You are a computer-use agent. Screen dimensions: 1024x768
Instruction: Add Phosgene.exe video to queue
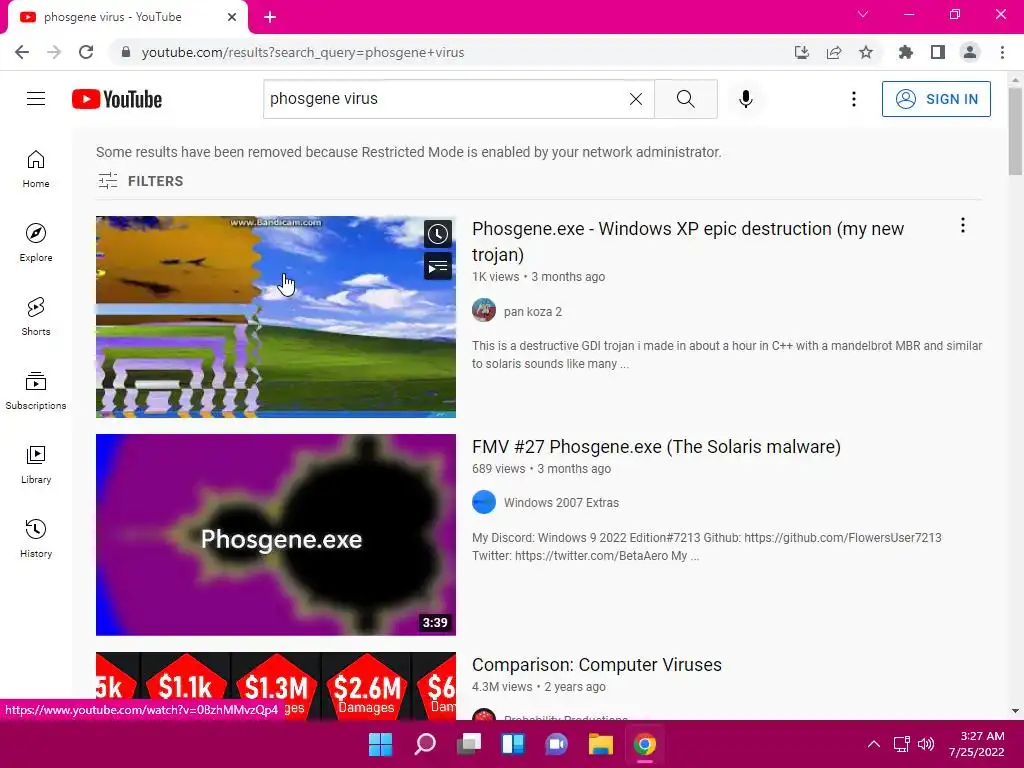click(x=438, y=266)
